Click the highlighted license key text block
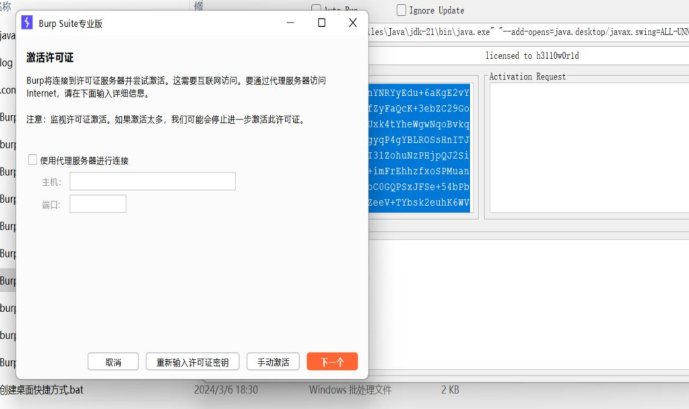689x409 pixels. pos(419,148)
